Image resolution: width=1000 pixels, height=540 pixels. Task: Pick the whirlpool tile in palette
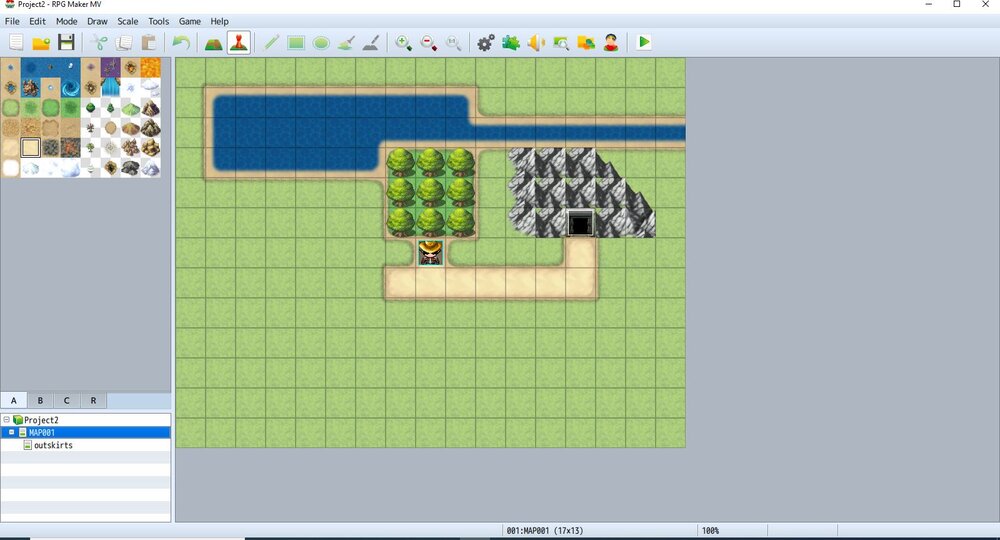(x=70, y=87)
